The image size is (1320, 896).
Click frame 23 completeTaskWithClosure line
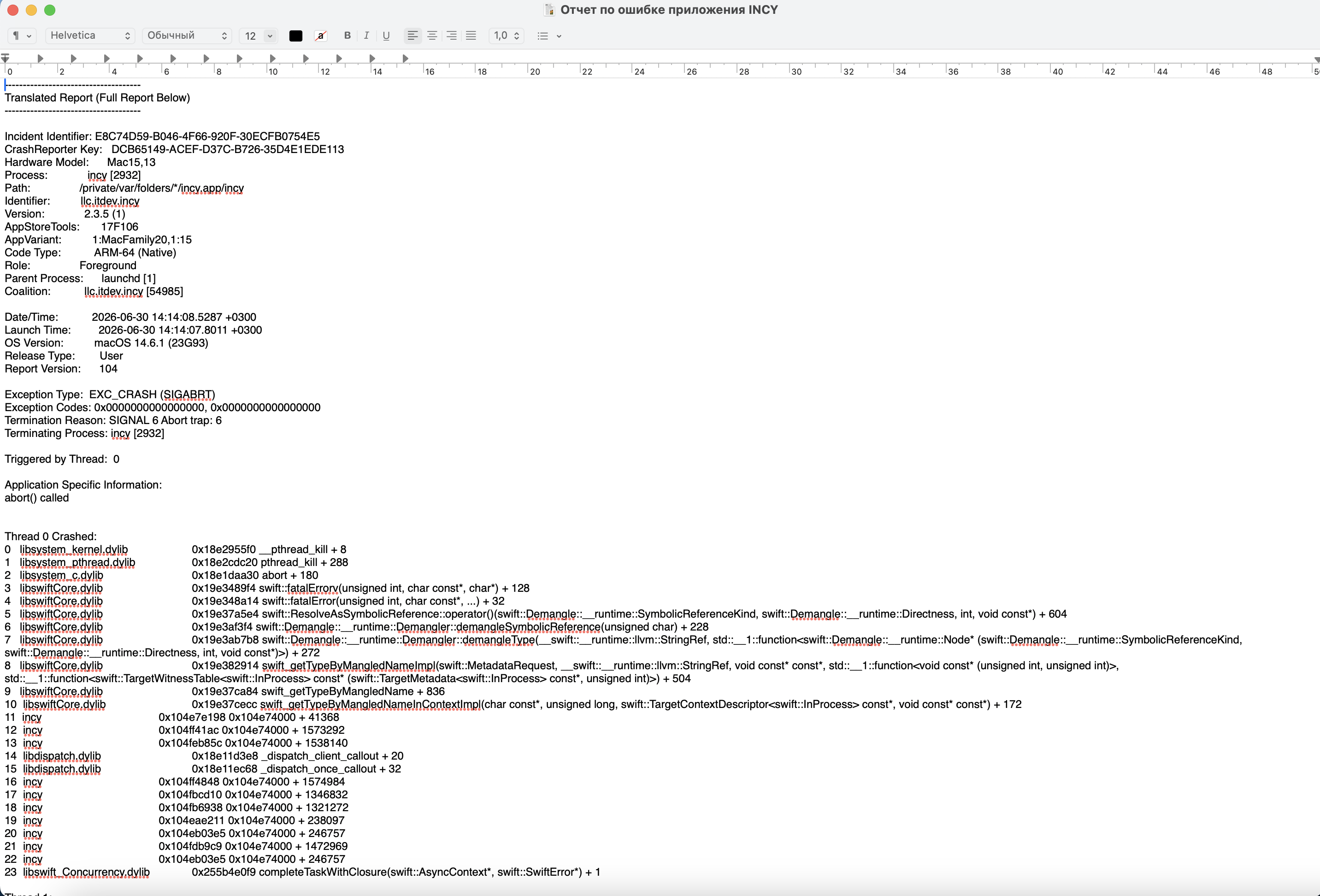pos(302,872)
